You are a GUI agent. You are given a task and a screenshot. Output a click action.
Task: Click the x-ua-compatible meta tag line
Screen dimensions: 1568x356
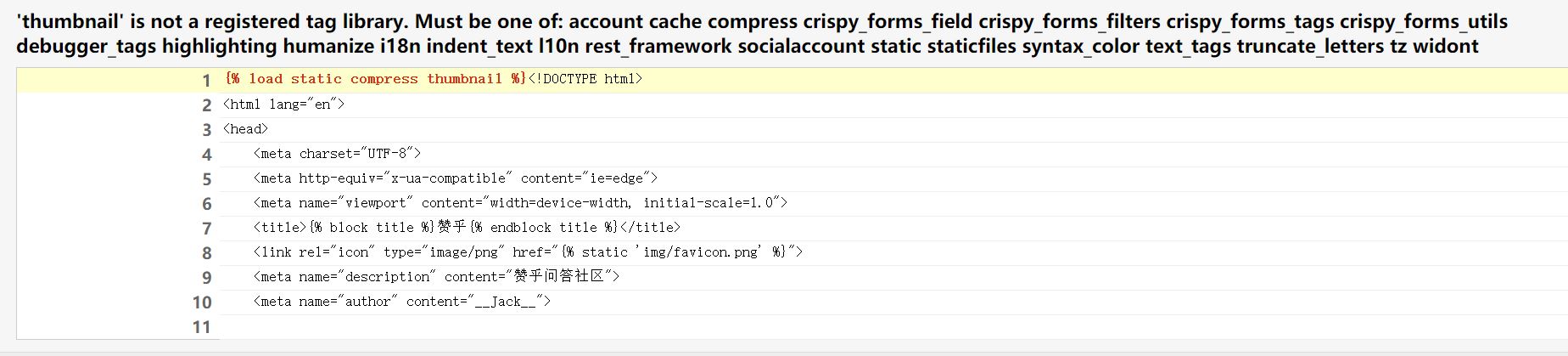tap(455, 178)
